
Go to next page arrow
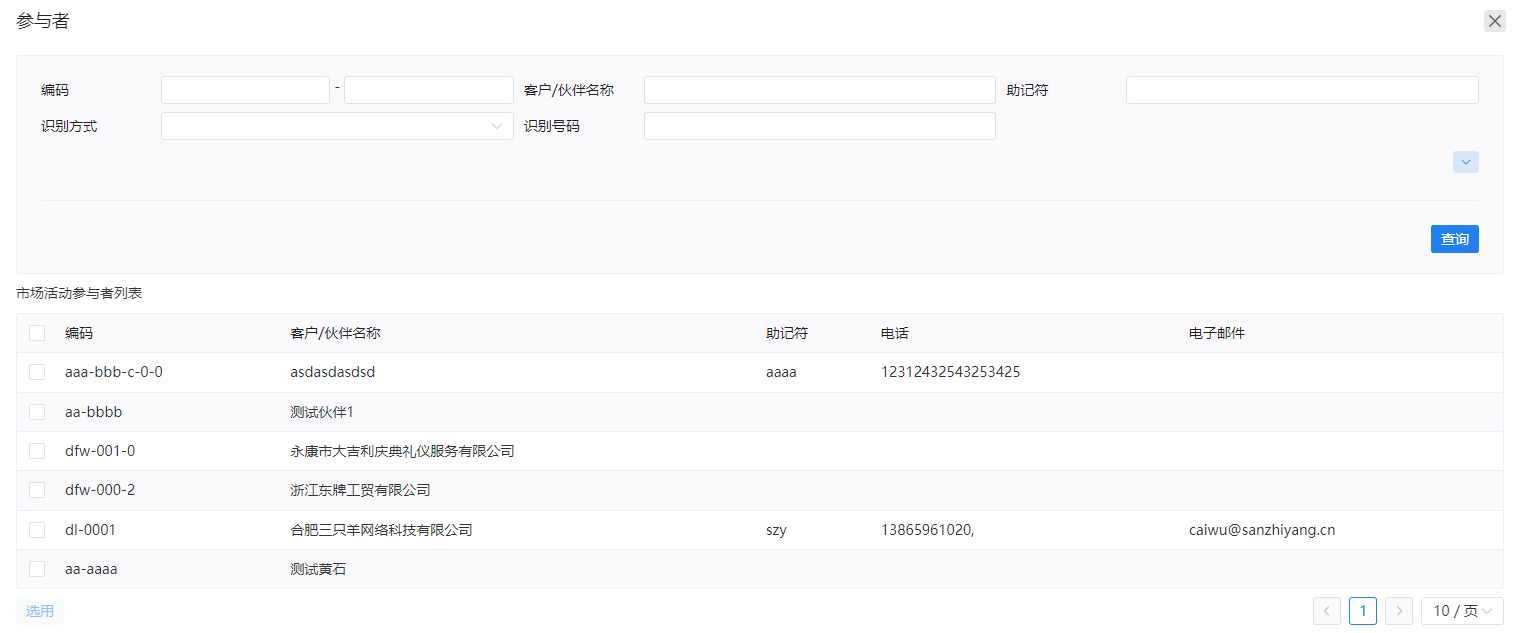point(1399,611)
